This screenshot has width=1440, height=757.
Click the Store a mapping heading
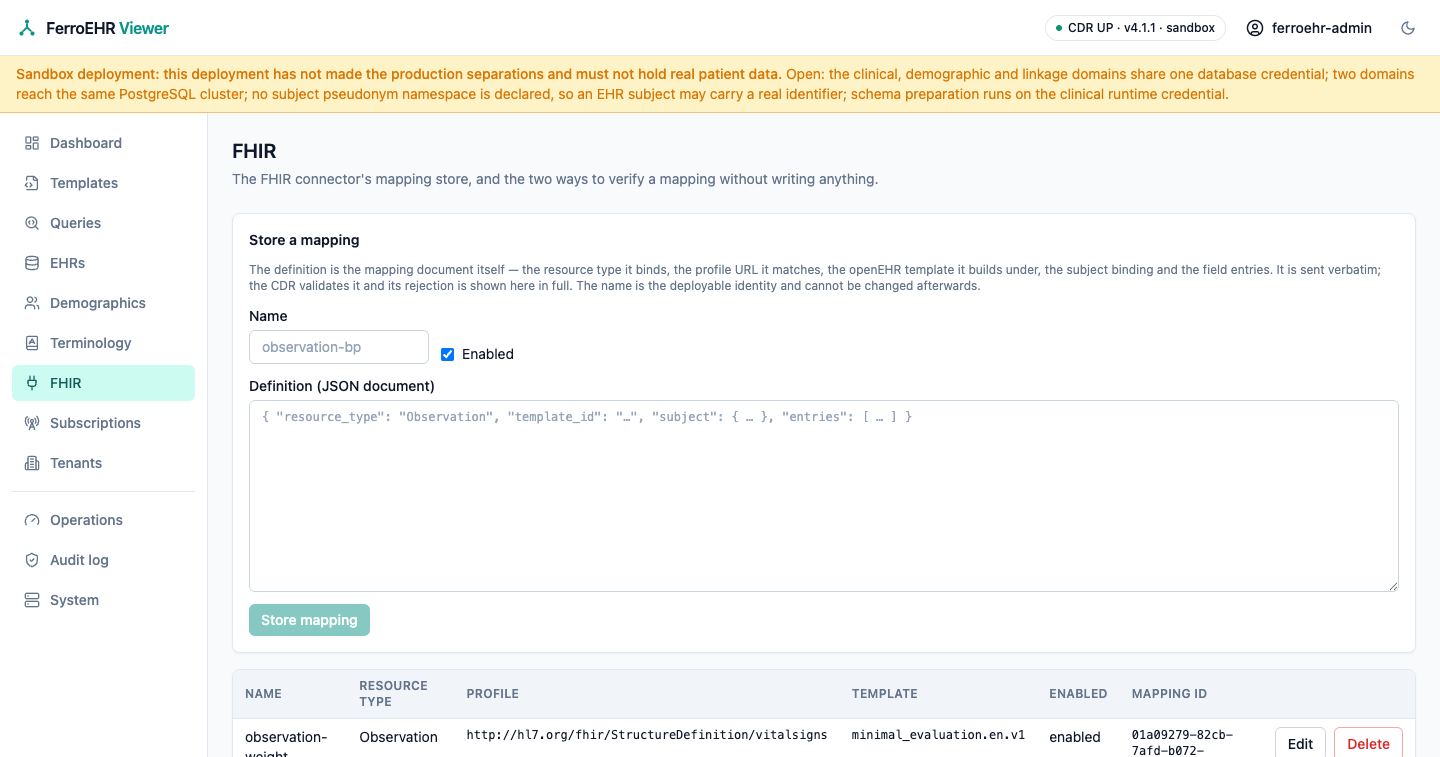[x=304, y=240]
